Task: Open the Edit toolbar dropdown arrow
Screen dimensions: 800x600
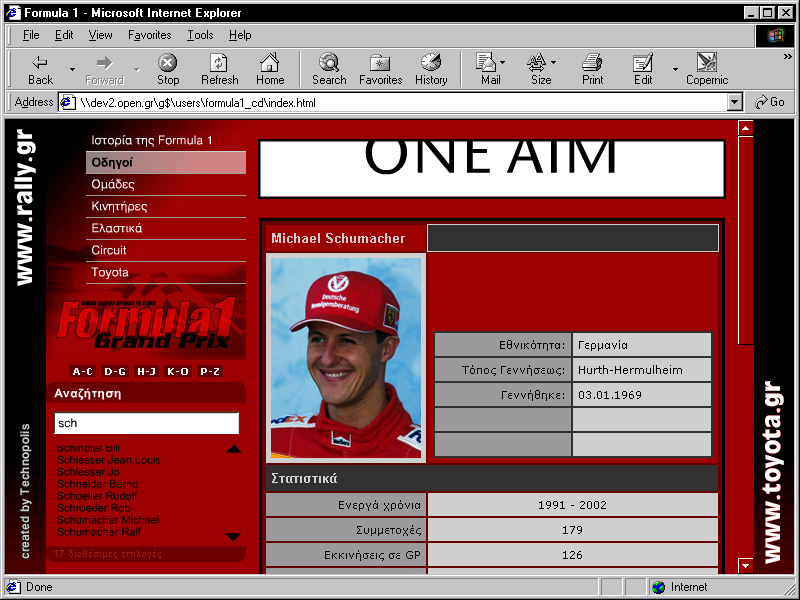Action: point(675,69)
